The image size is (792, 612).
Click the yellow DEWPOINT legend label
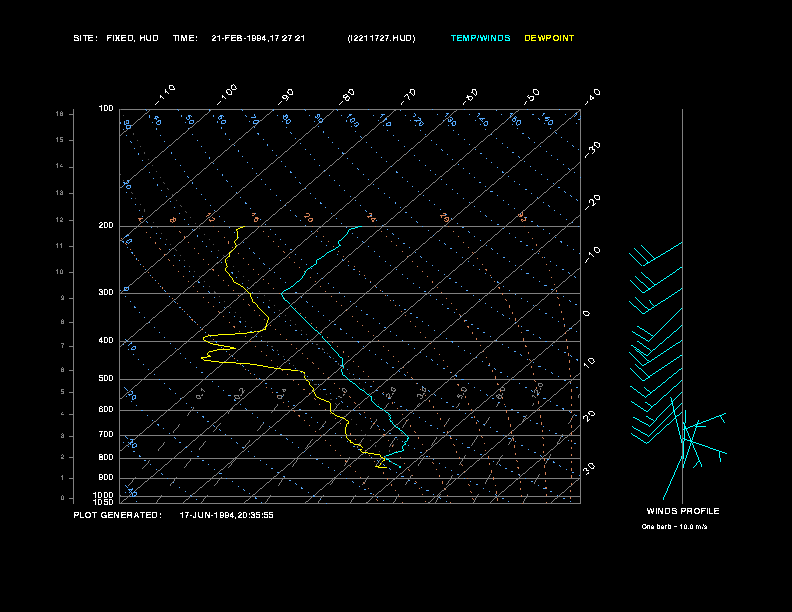coord(549,38)
